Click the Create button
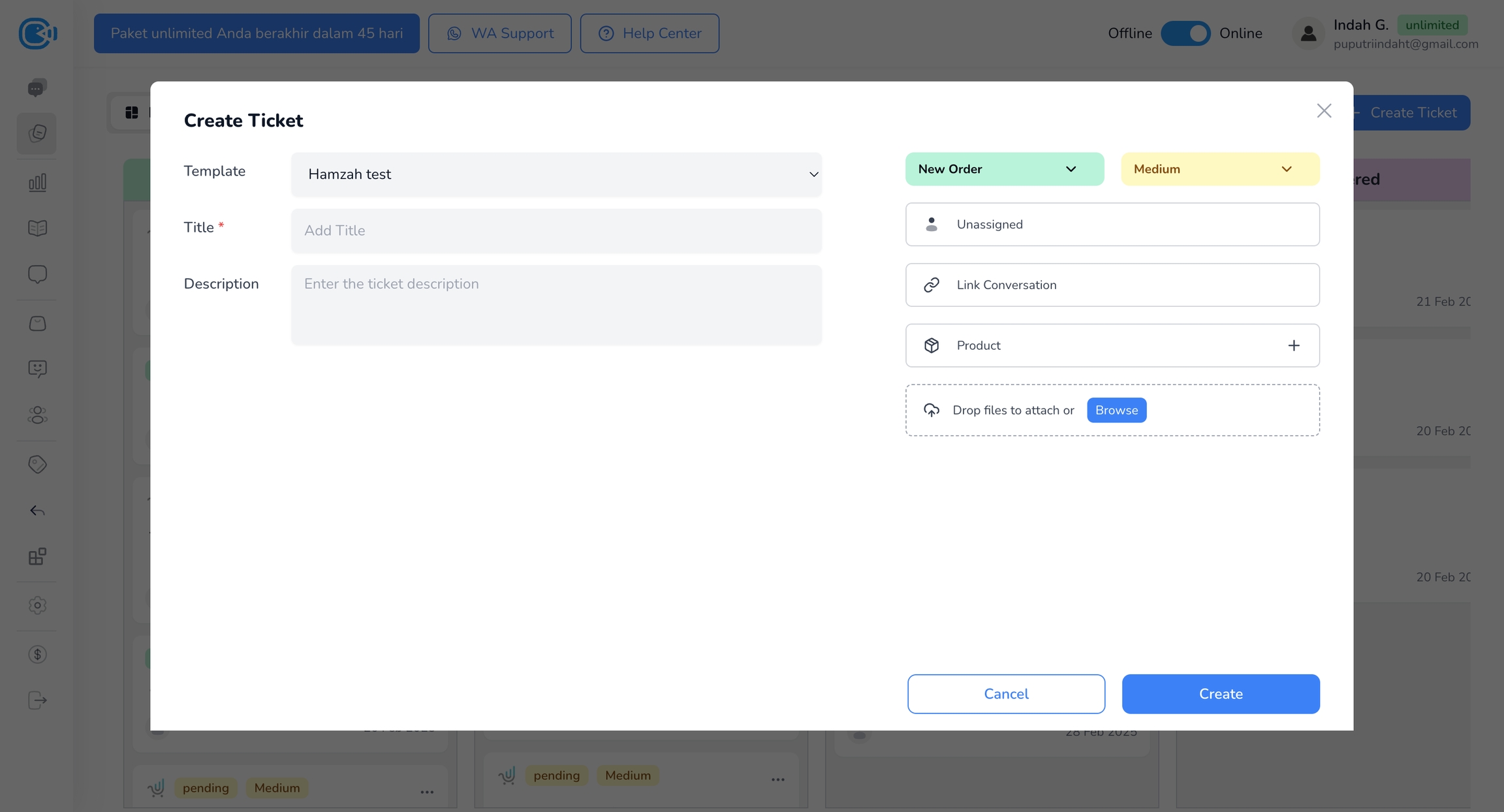This screenshot has height=812, width=1504. point(1220,694)
